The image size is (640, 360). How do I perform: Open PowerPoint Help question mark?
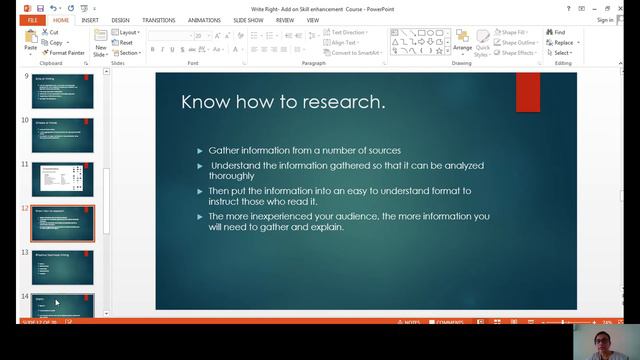click(568, 8)
